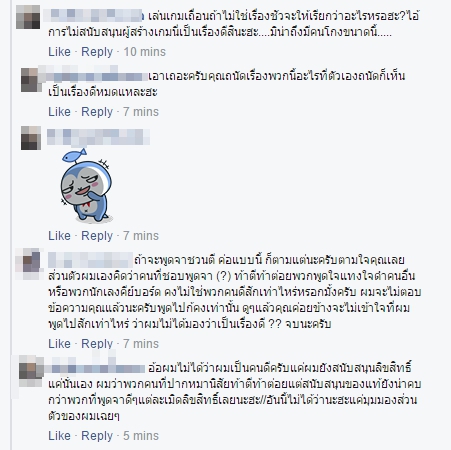Reply to the second comment ending in หมดแหละฮะ
The width and height of the screenshot is (451, 450).
pyautogui.click(x=97, y=112)
